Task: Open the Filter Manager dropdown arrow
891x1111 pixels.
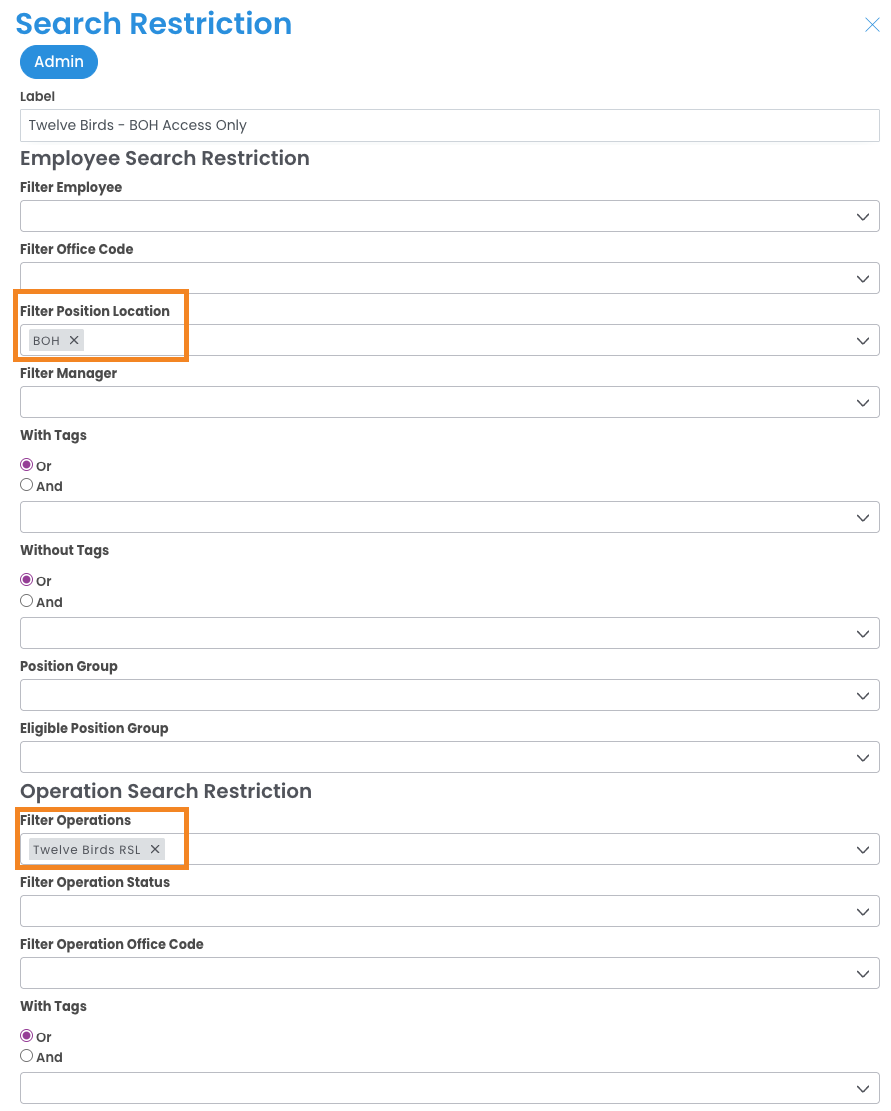Action: pyautogui.click(x=862, y=402)
